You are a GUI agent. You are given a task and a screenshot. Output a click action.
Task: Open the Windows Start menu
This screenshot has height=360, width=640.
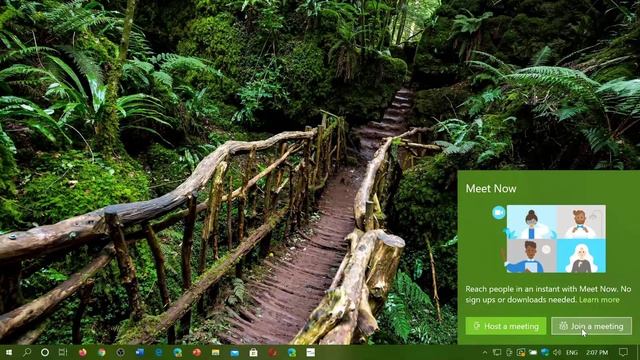coord(9,352)
